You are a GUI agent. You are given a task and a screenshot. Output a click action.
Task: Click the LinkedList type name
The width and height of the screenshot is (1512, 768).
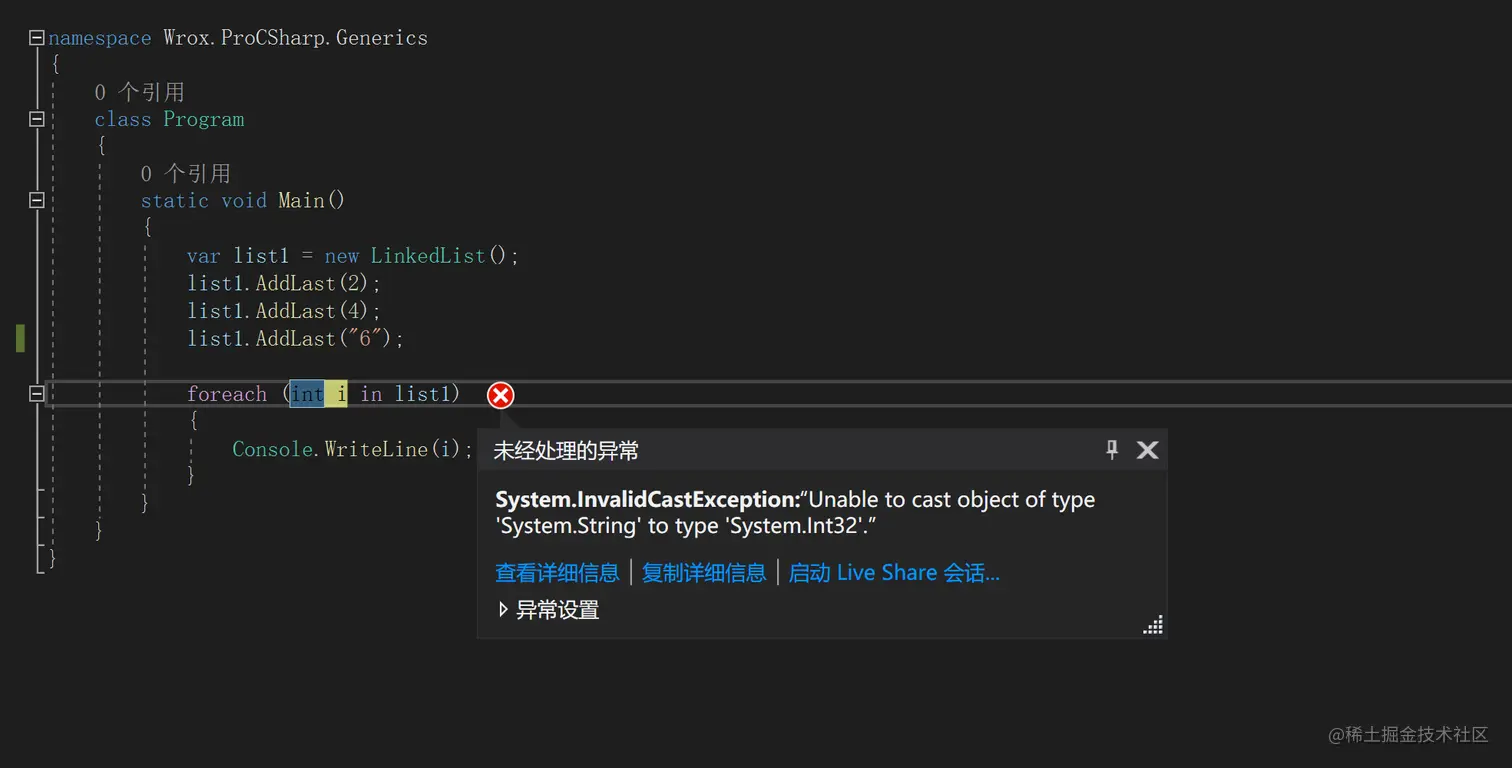427,256
